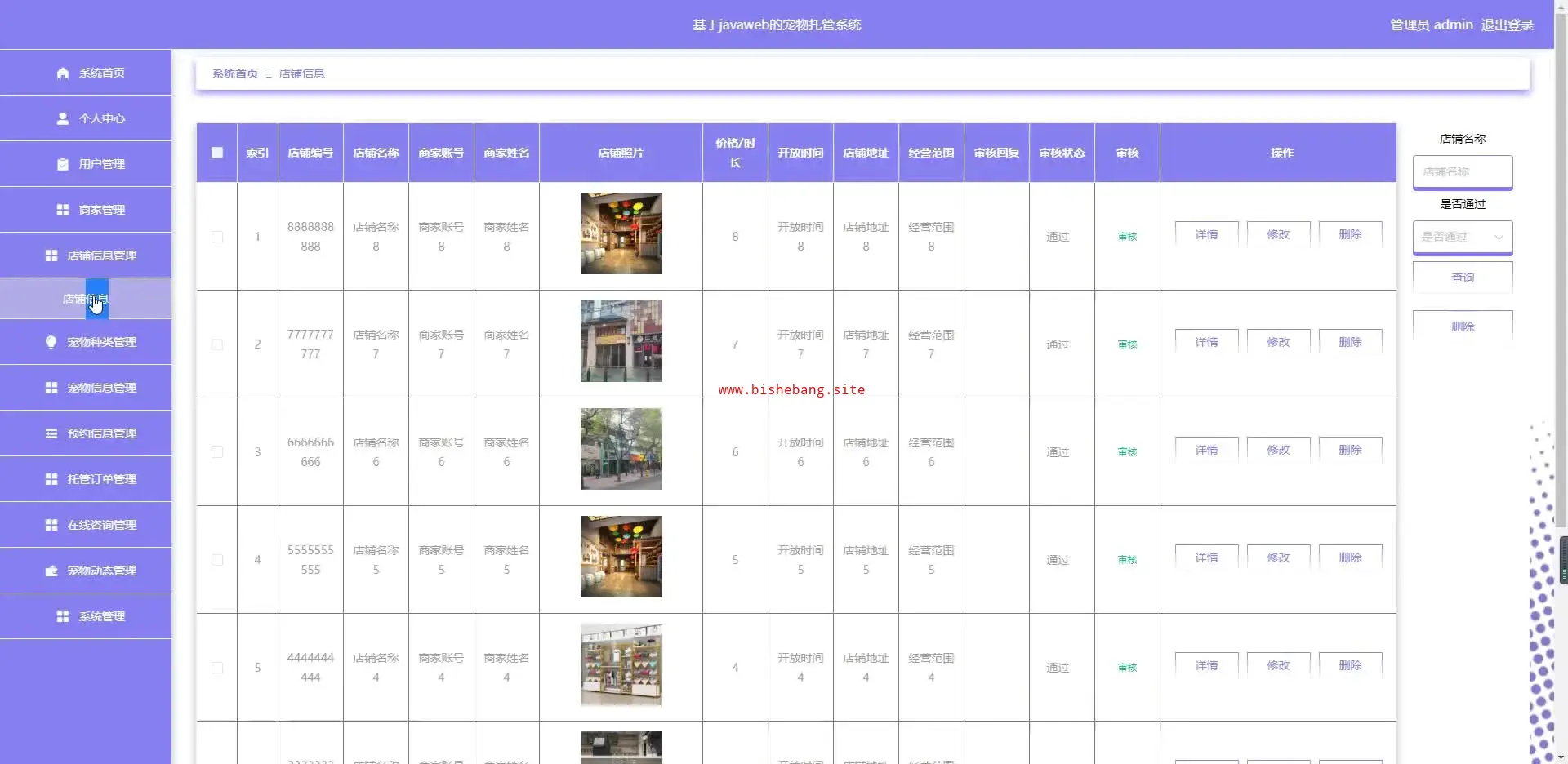The width and height of the screenshot is (1568, 764).
Task: Select the checkbox for row with index 3
Action: (217, 452)
